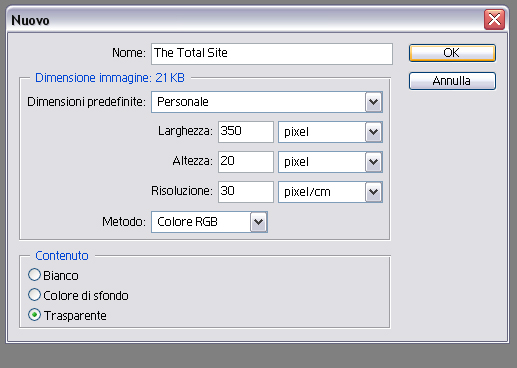517x368 pixels.
Task: Click the Larghezza pixel unit combo box
Action: 330,132
